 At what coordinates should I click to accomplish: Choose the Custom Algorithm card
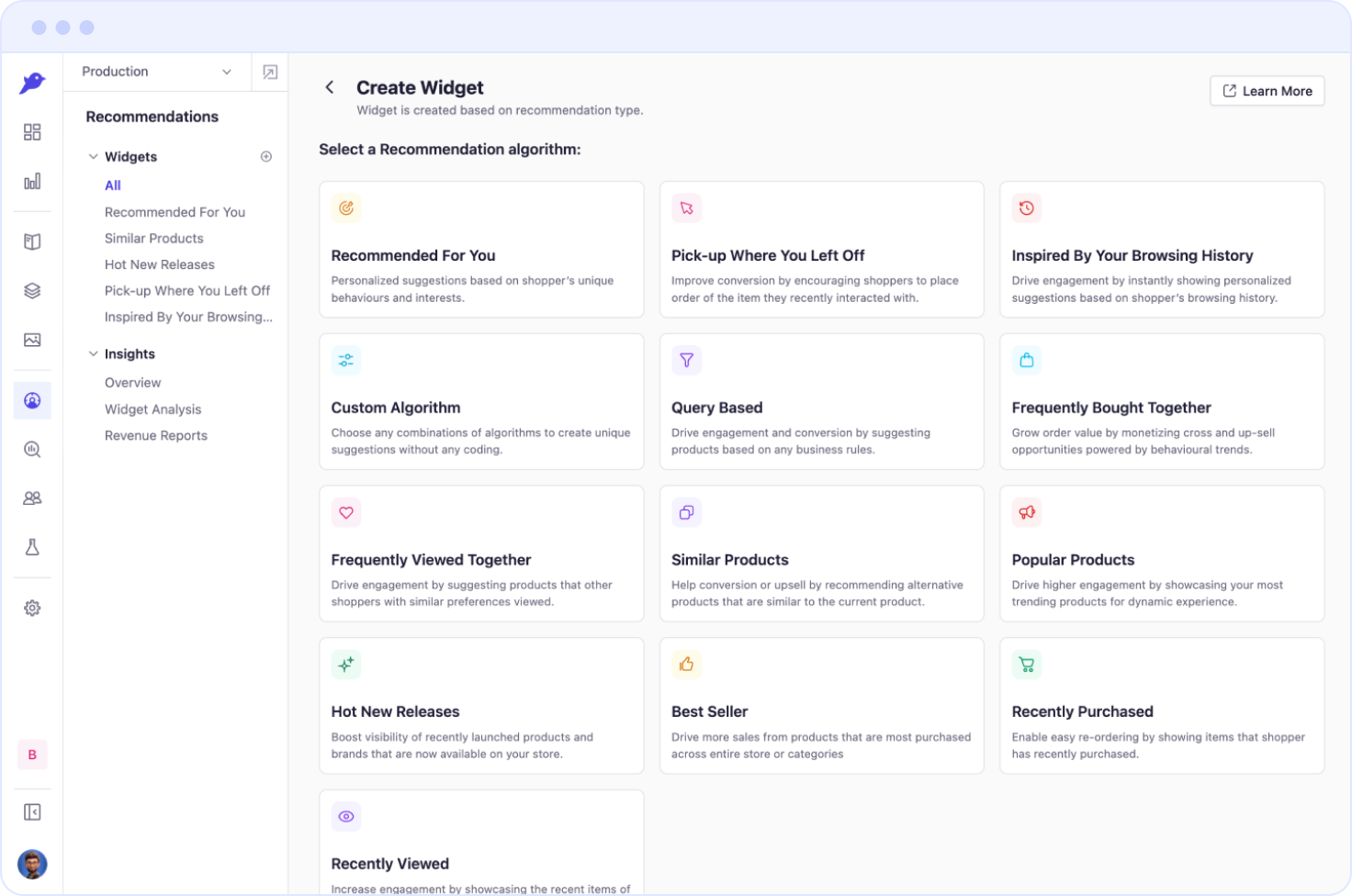481,402
